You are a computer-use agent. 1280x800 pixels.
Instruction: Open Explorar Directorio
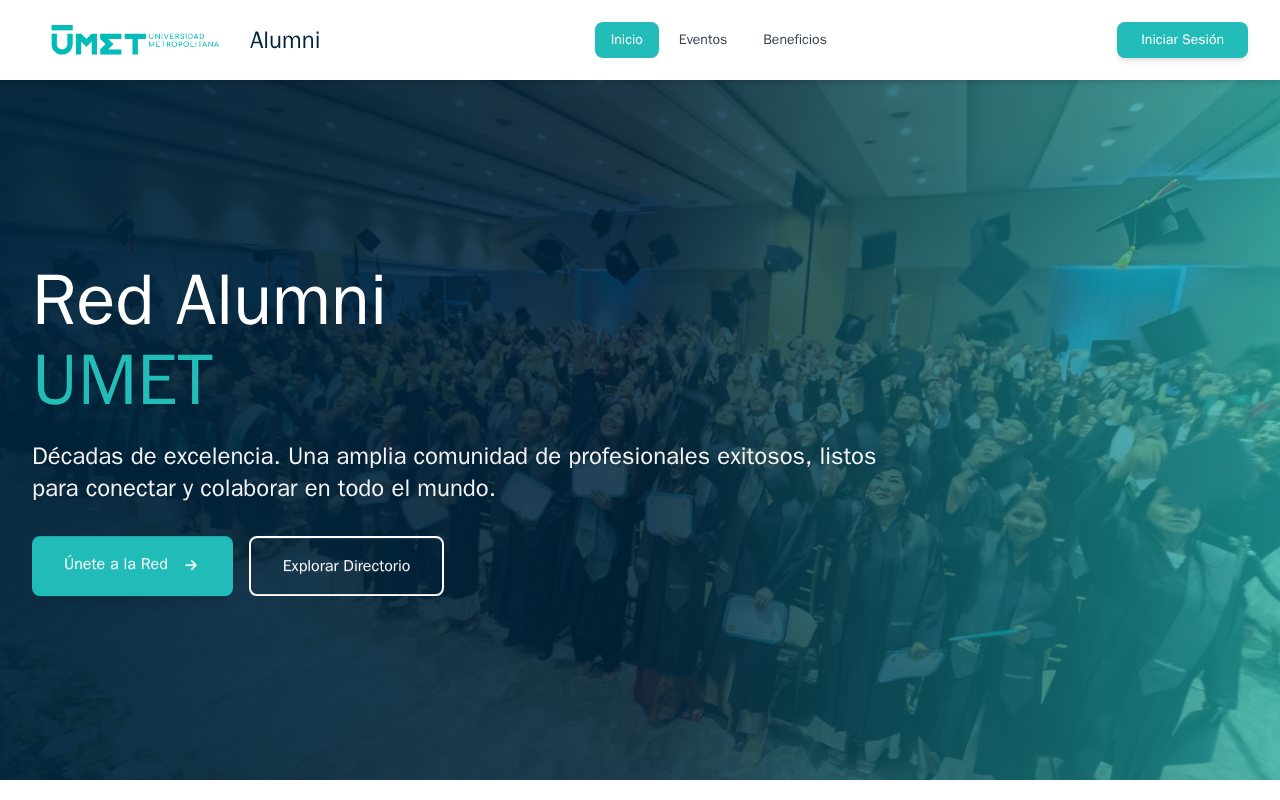(346, 566)
